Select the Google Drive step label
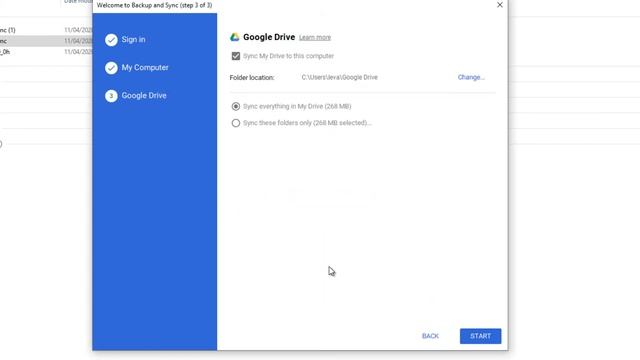Image resolution: width=640 pixels, height=360 pixels. 144,96
